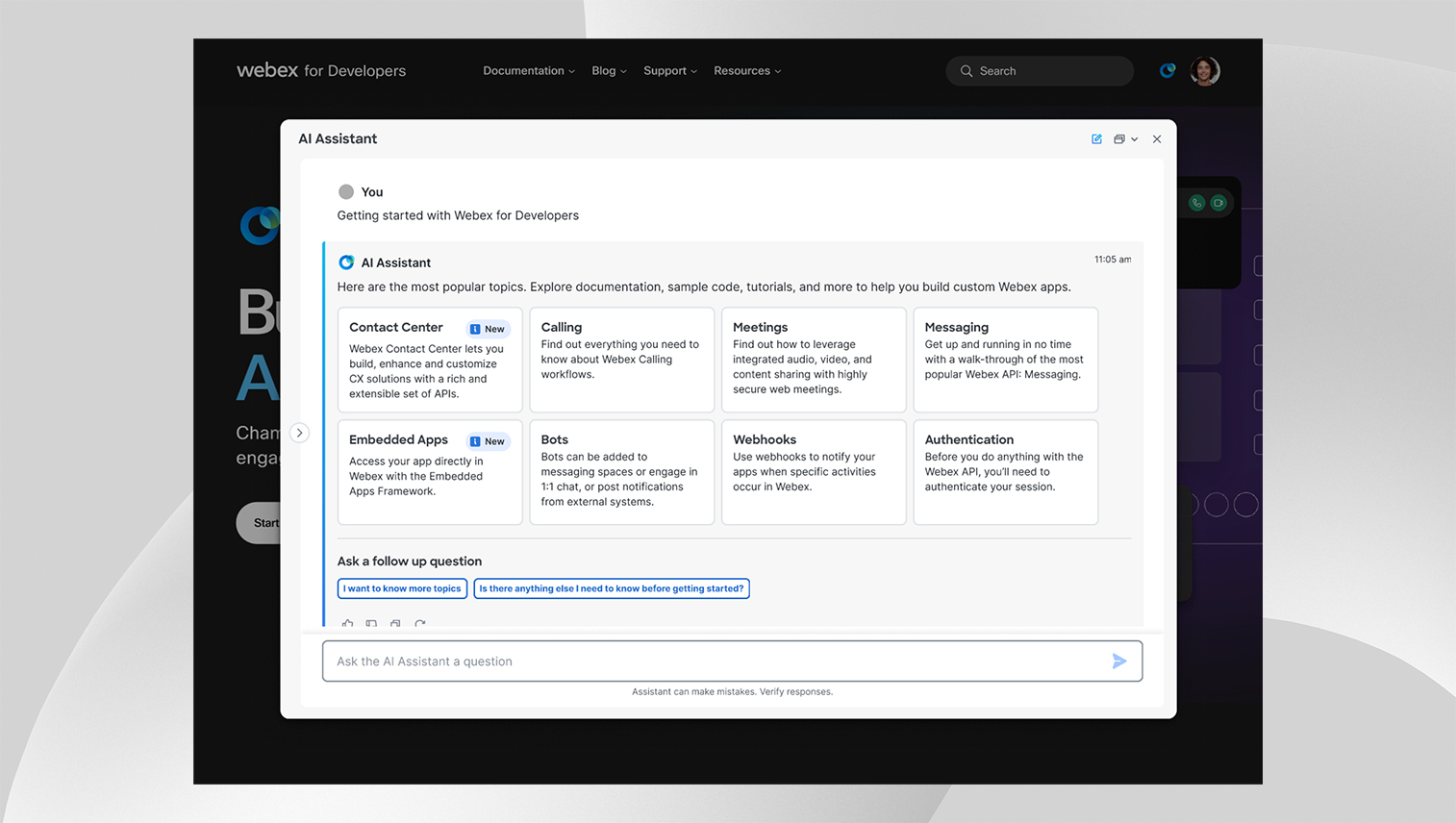Viewport: 1456px width, 823px height.
Task: Click the green phone call icon behind dialog
Action: pos(1196,203)
